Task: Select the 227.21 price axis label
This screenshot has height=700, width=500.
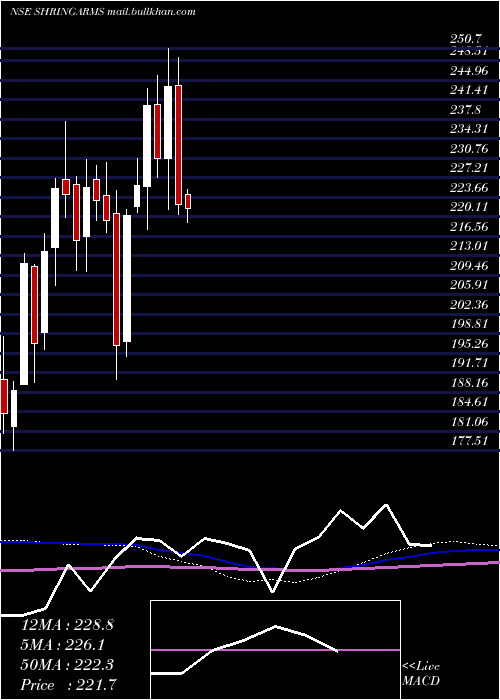Action: pos(470,168)
